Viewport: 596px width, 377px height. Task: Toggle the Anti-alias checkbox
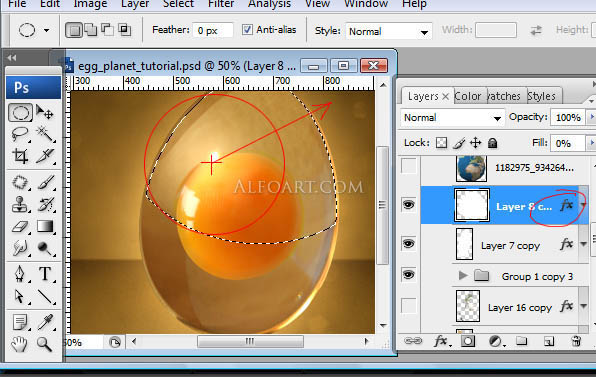247,30
